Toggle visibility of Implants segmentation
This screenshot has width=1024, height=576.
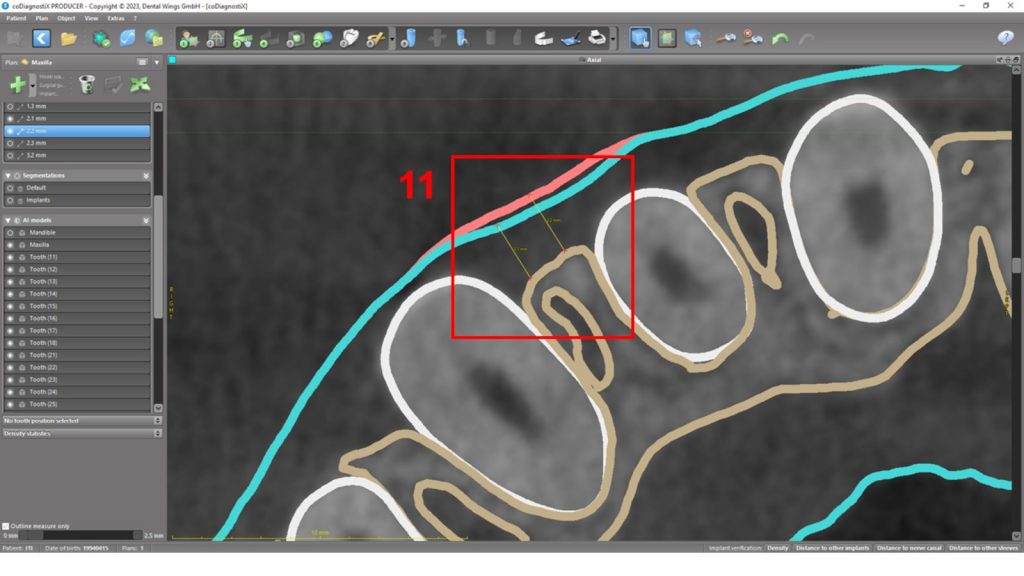tap(10, 200)
